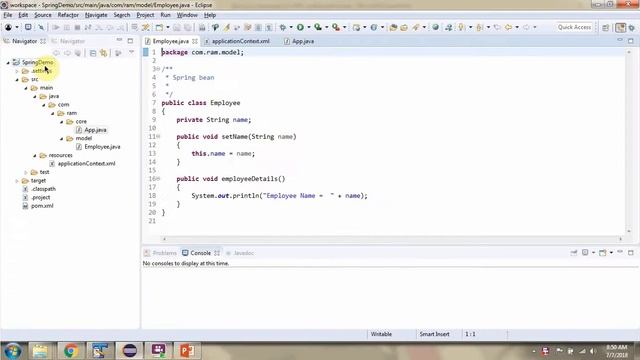Screen dimensions: 640x360
Task: Collapse the SpringDemo project node
Action: pyautogui.click(x=8, y=62)
